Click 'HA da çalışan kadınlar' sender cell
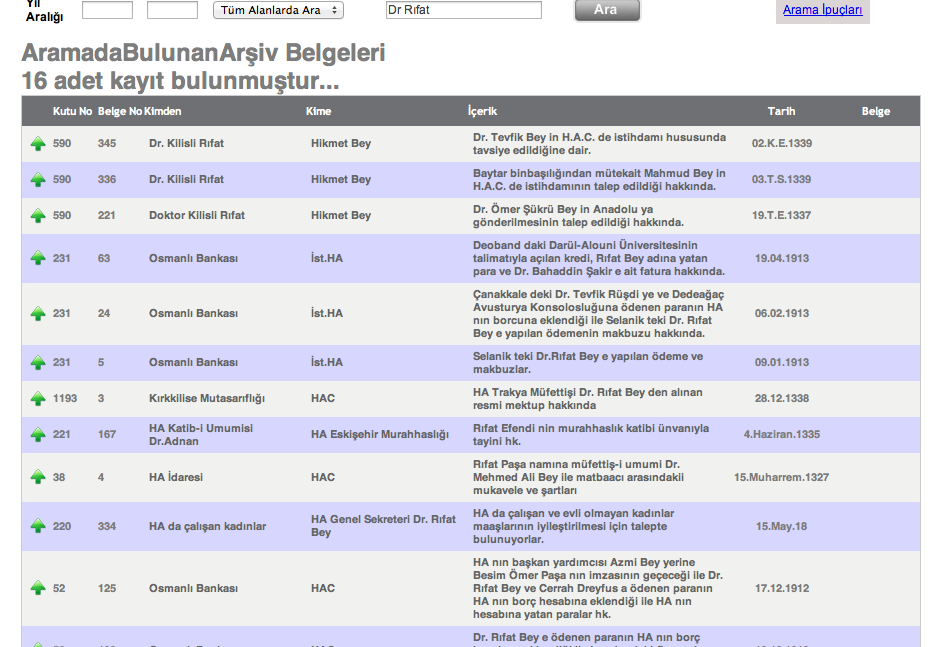Screen dimensions: 951x647 coord(207,526)
